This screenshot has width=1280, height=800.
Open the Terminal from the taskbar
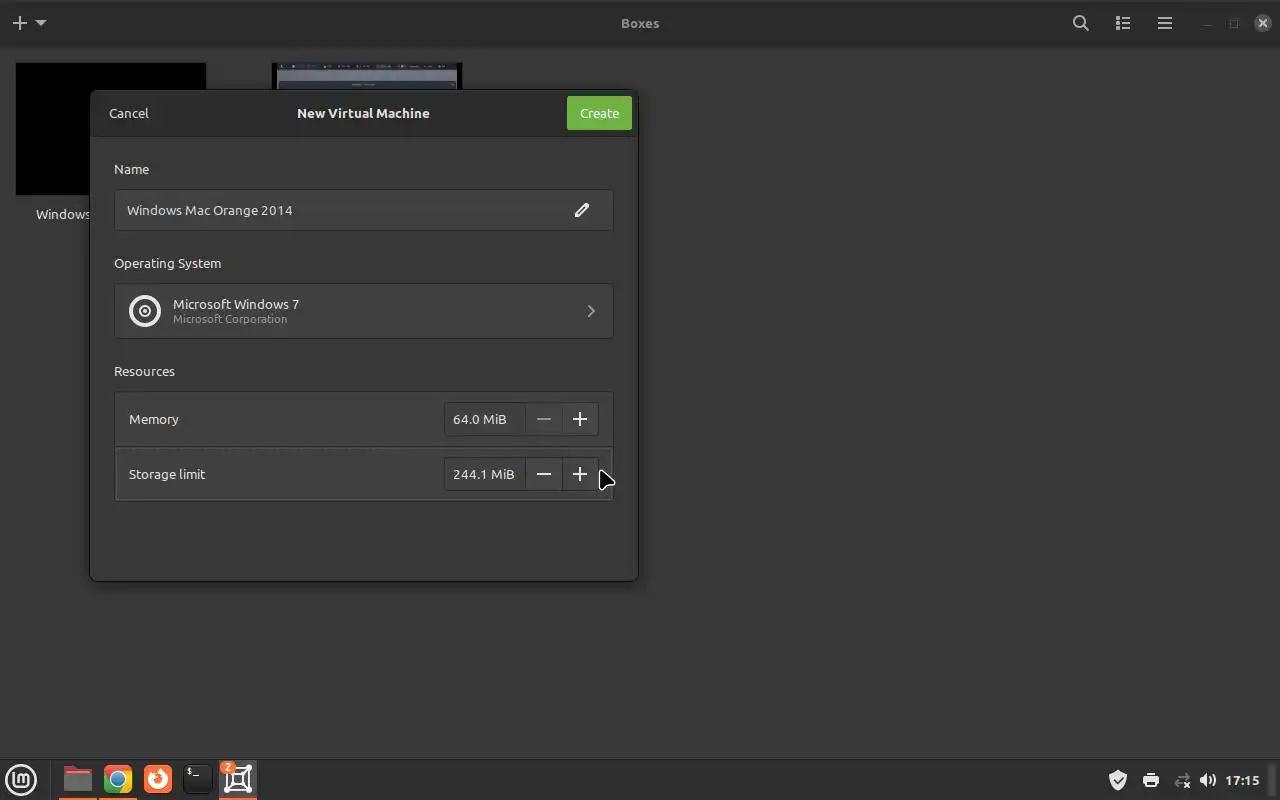[197, 779]
